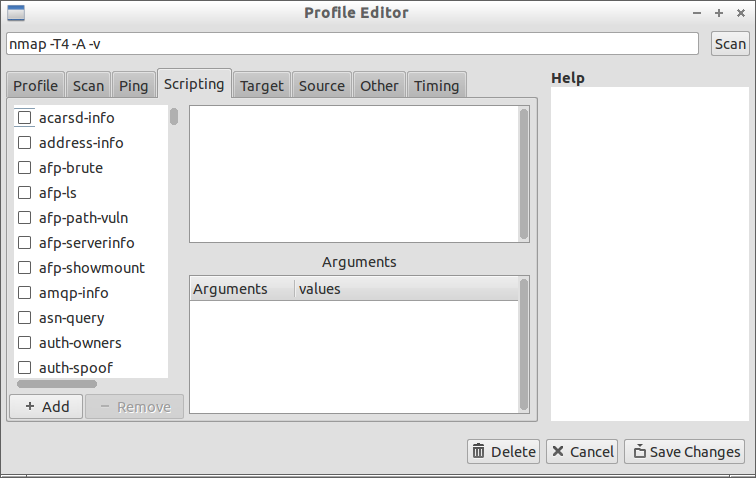Click the Add script button
The height and width of the screenshot is (478, 756).
(46, 407)
